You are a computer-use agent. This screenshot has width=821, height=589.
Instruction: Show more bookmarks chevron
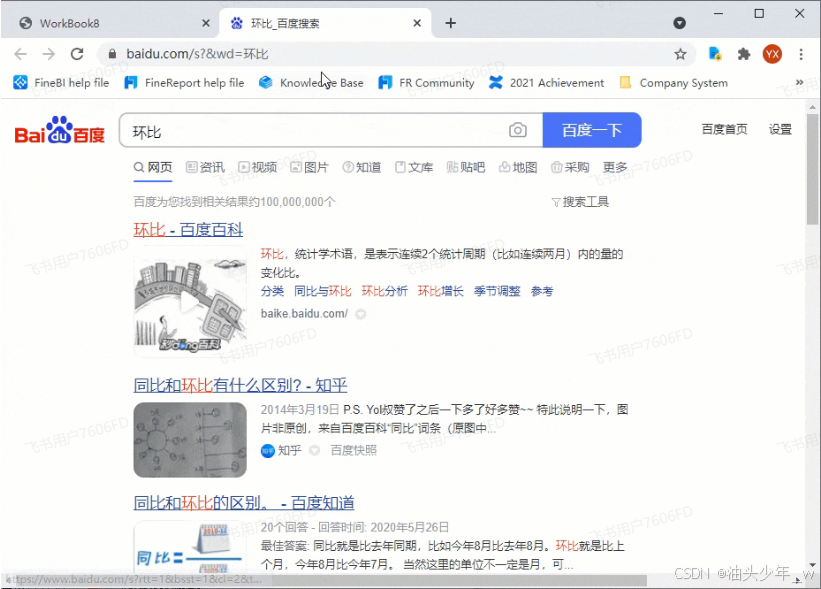(800, 82)
